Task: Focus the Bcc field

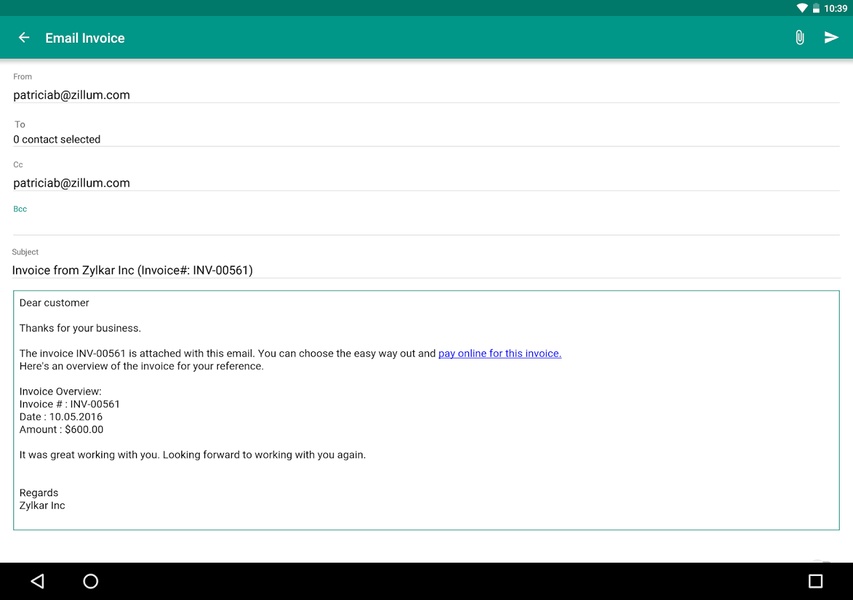Action: tap(426, 224)
